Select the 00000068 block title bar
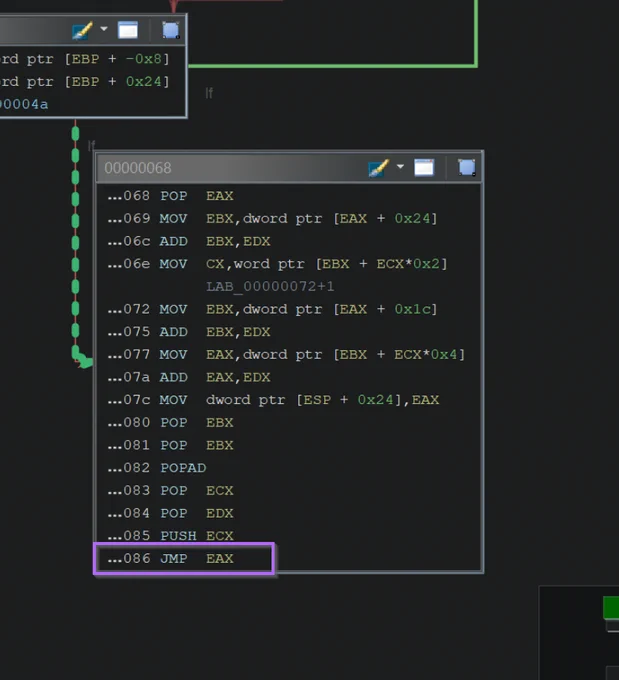Image resolution: width=619 pixels, height=680 pixels. point(289,167)
